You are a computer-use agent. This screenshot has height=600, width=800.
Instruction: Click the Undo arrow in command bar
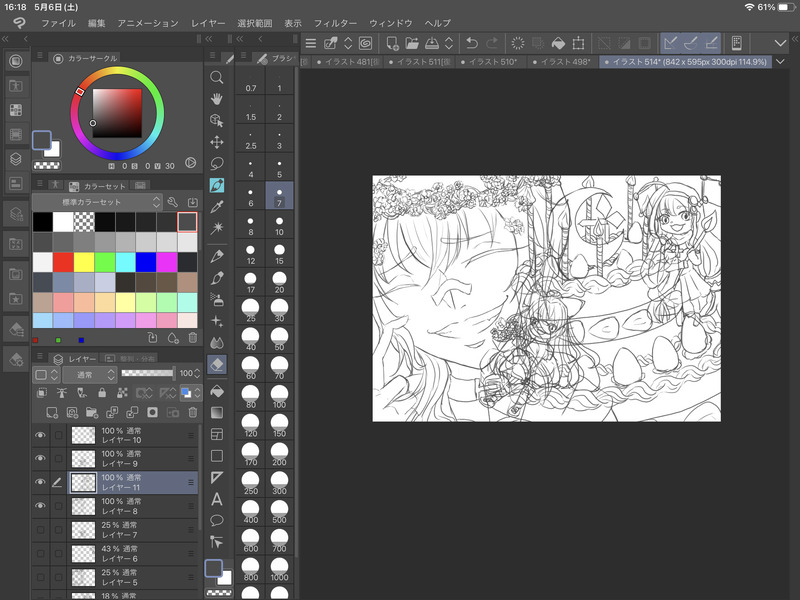click(x=472, y=43)
